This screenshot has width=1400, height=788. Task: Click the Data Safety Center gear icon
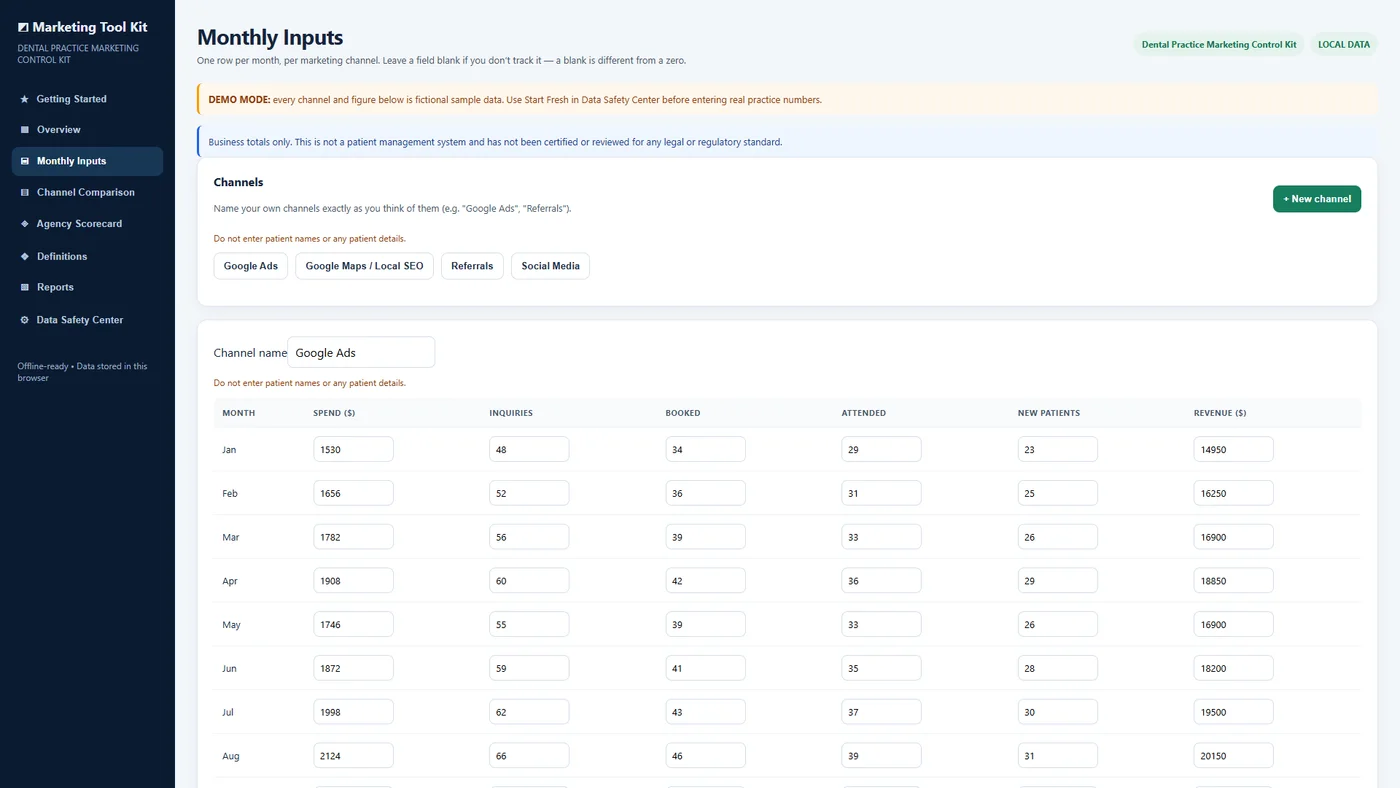click(24, 320)
